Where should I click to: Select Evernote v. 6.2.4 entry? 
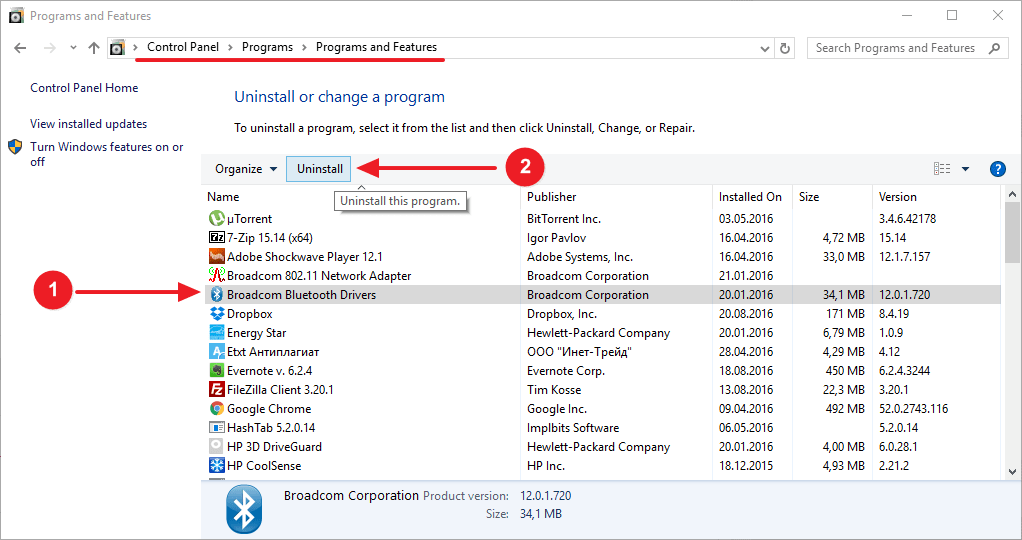[269, 370]
